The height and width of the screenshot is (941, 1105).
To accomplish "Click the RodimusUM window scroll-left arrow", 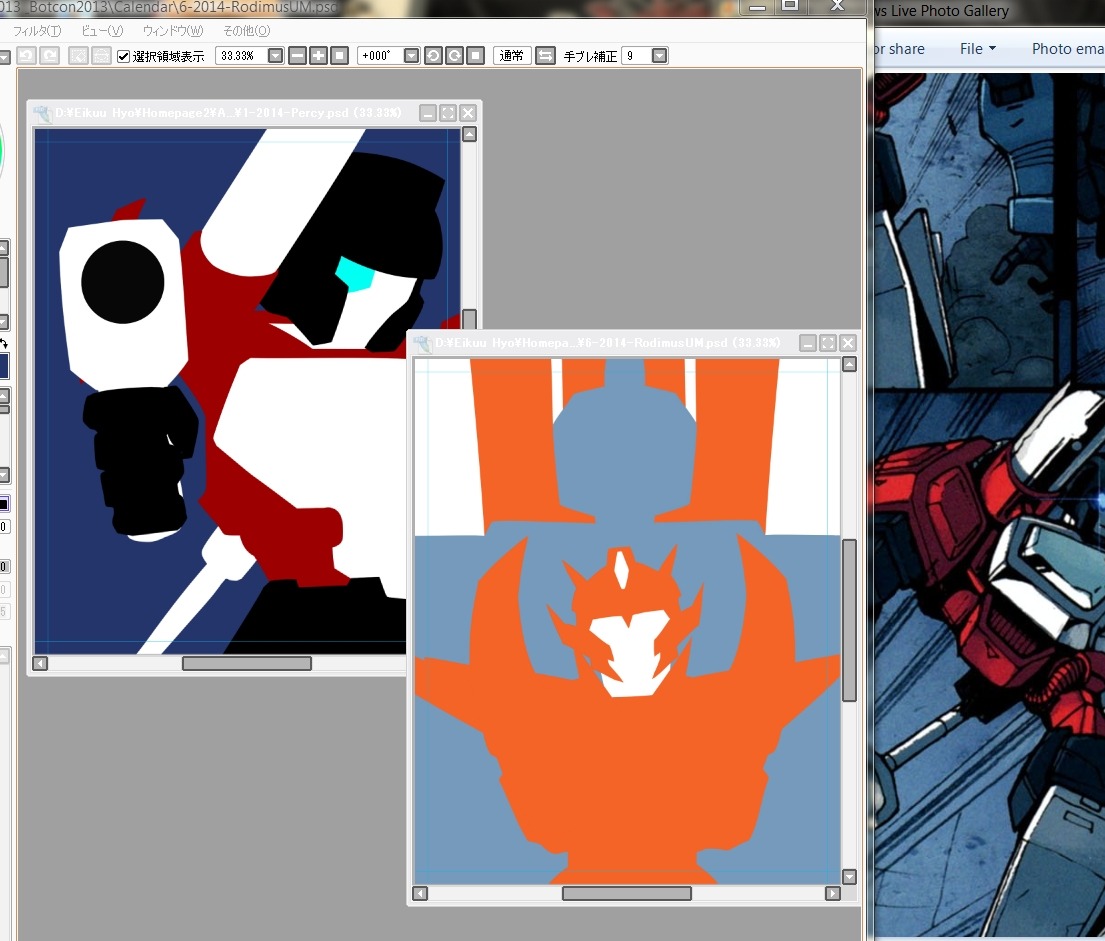I will [420, 894].
